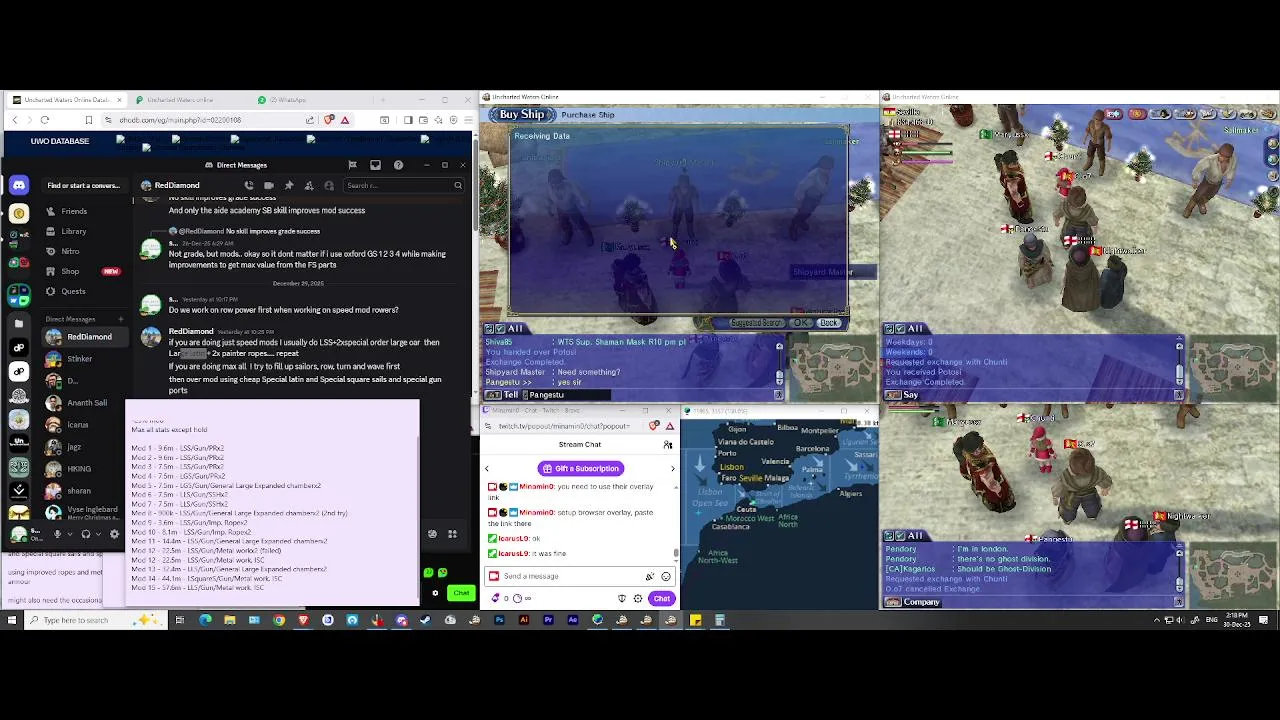Toggle checkbox beside All in top-right game chat

(x=901, y=328)
